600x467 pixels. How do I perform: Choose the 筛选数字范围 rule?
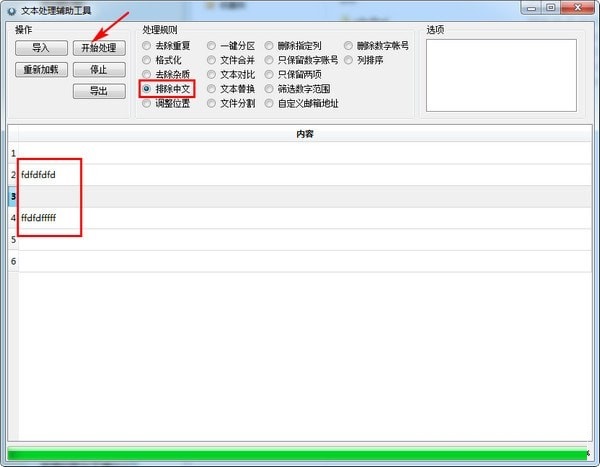click(x=297, y=89)
